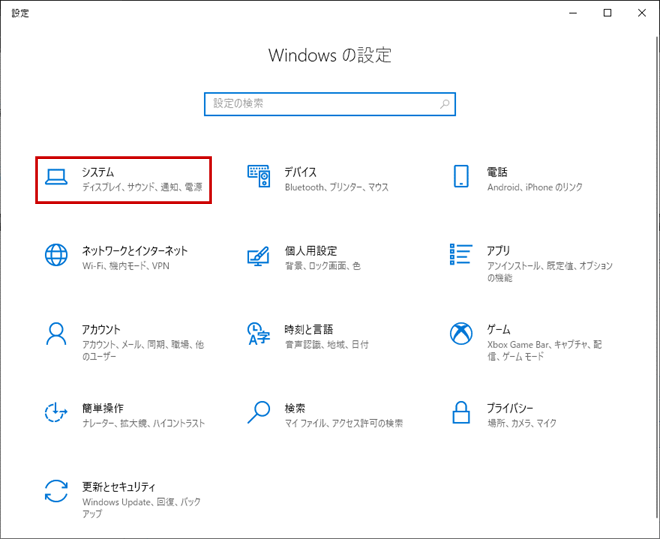
Task: Open the 時刻と言語 title
Action: point(309,329)
